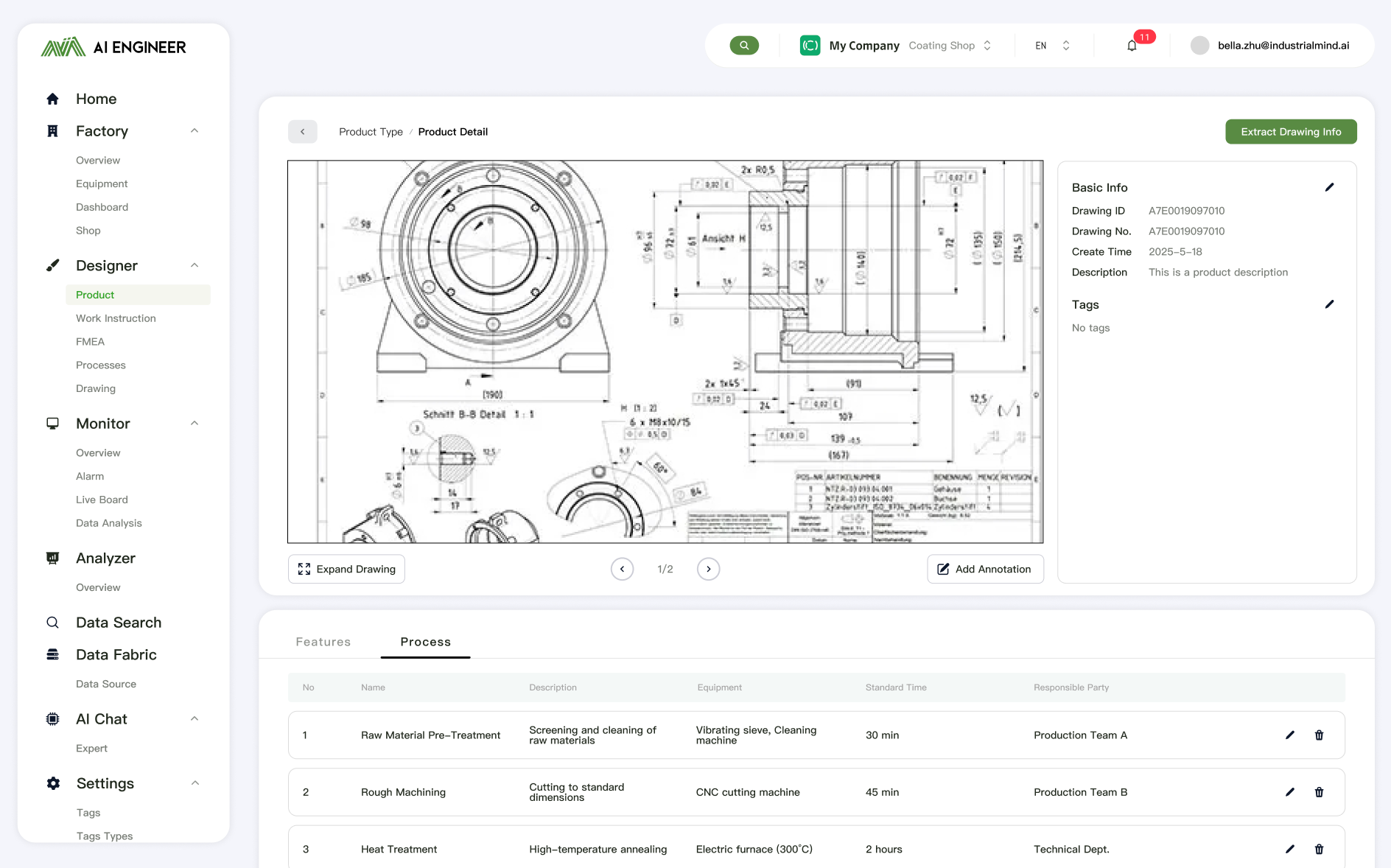Click the technical drawing preview image
1391x868 pixels.
coord(665,351)
